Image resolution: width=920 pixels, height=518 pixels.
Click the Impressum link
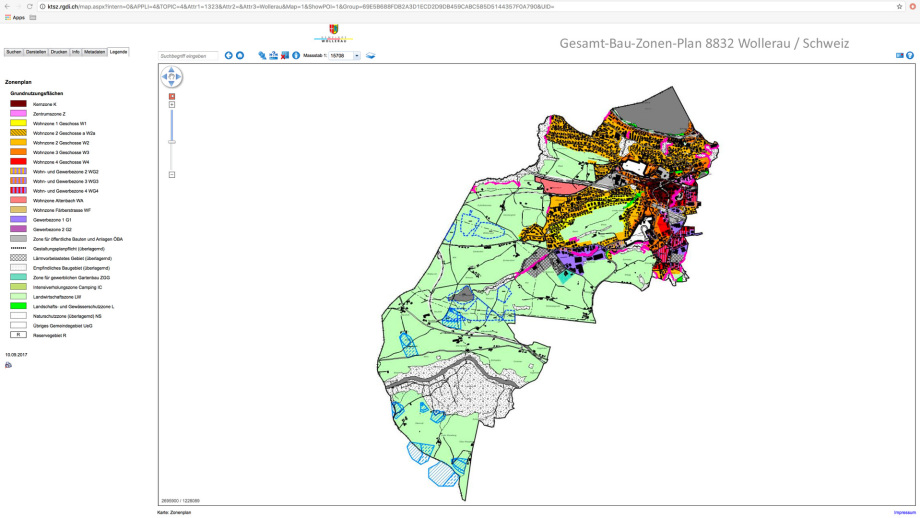click(904, 512)
